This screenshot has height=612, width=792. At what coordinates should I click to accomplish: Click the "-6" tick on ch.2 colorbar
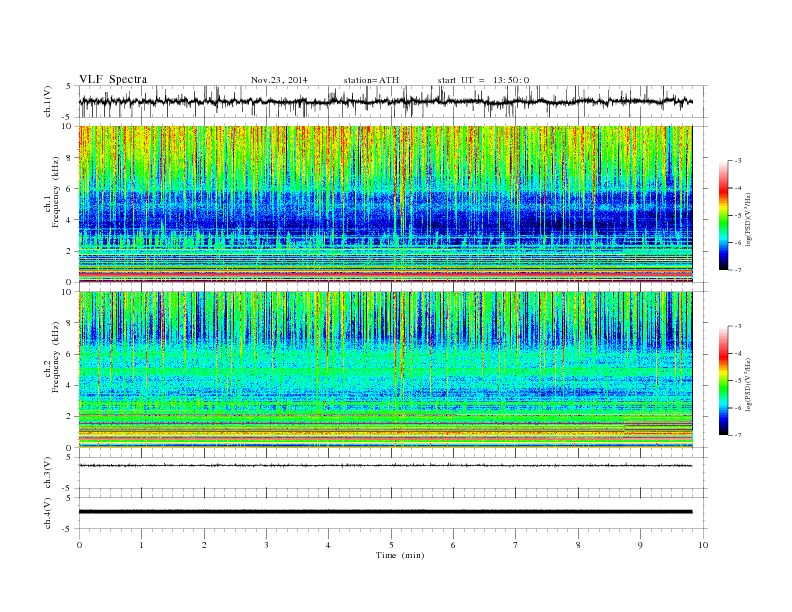click(738, 408)
